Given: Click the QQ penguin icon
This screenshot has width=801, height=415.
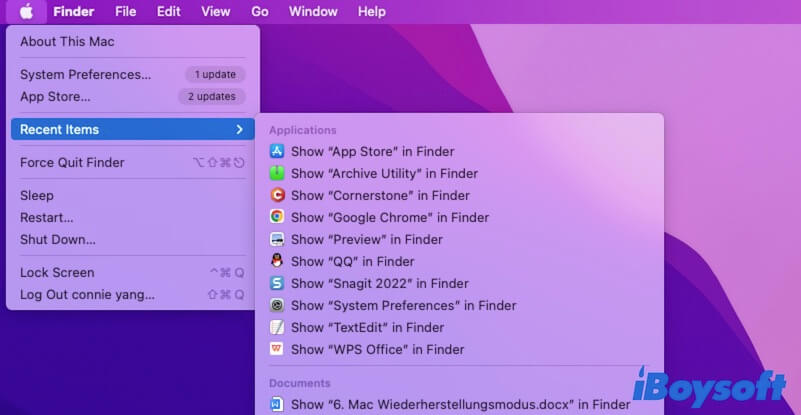Looking at the screenshot, I should (277, 261).
